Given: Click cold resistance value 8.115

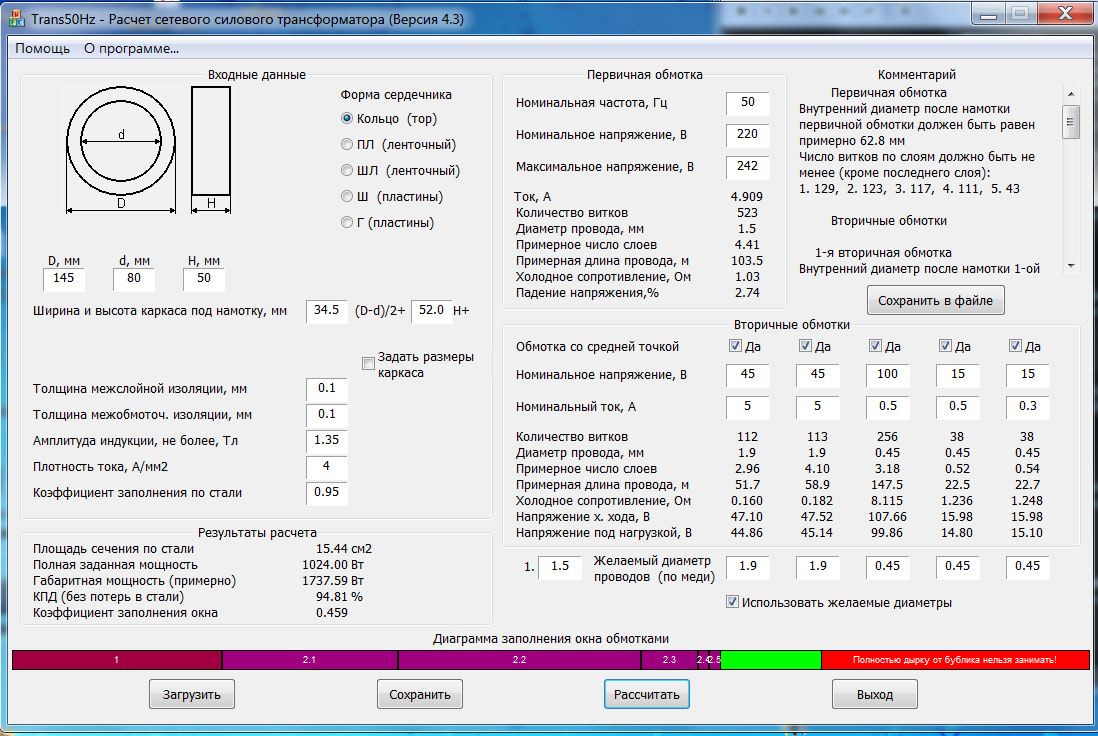Looking at the screenshot, I should click(x=887, y=501).
